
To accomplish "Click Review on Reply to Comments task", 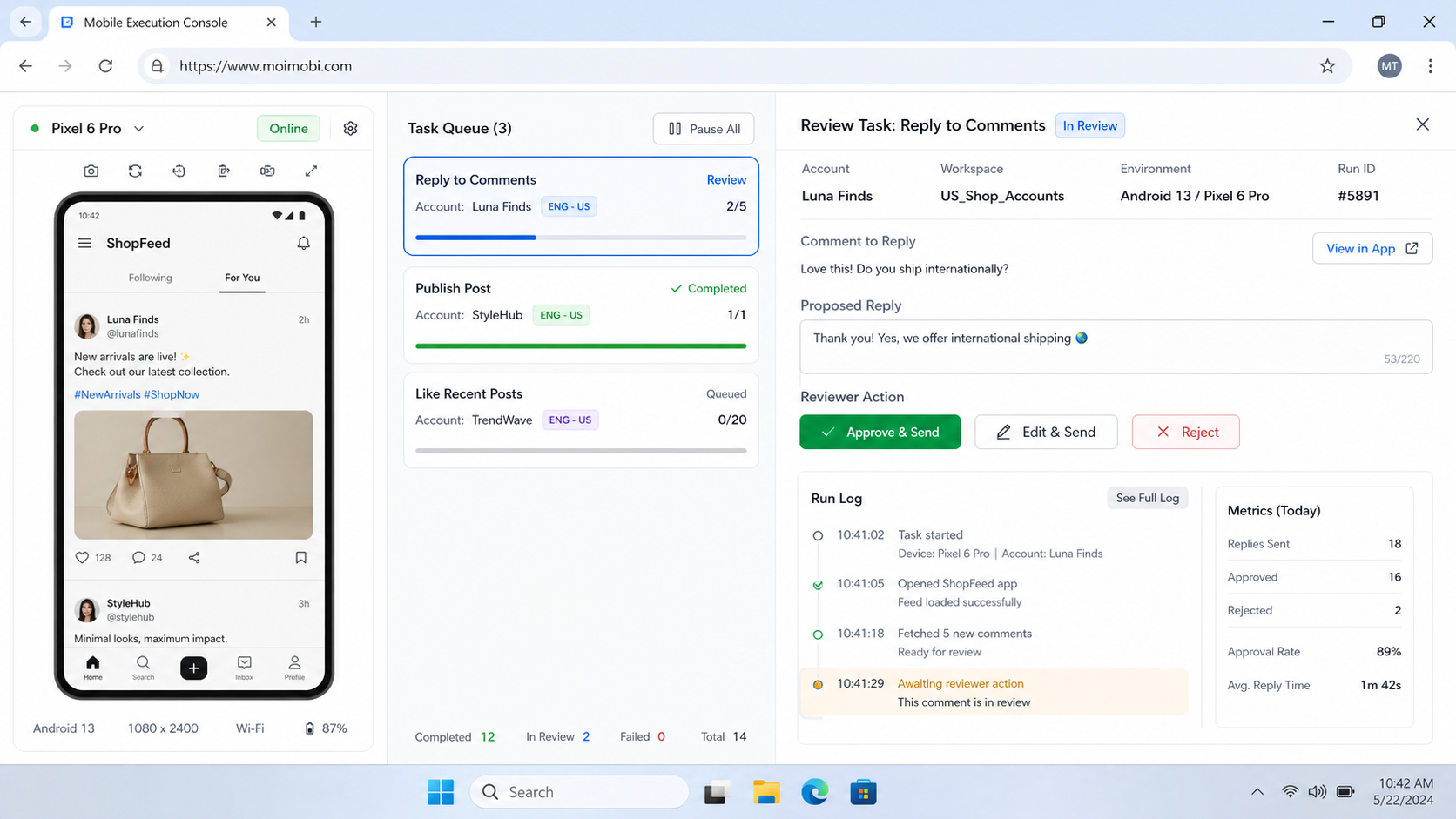I will pos(726,180).
